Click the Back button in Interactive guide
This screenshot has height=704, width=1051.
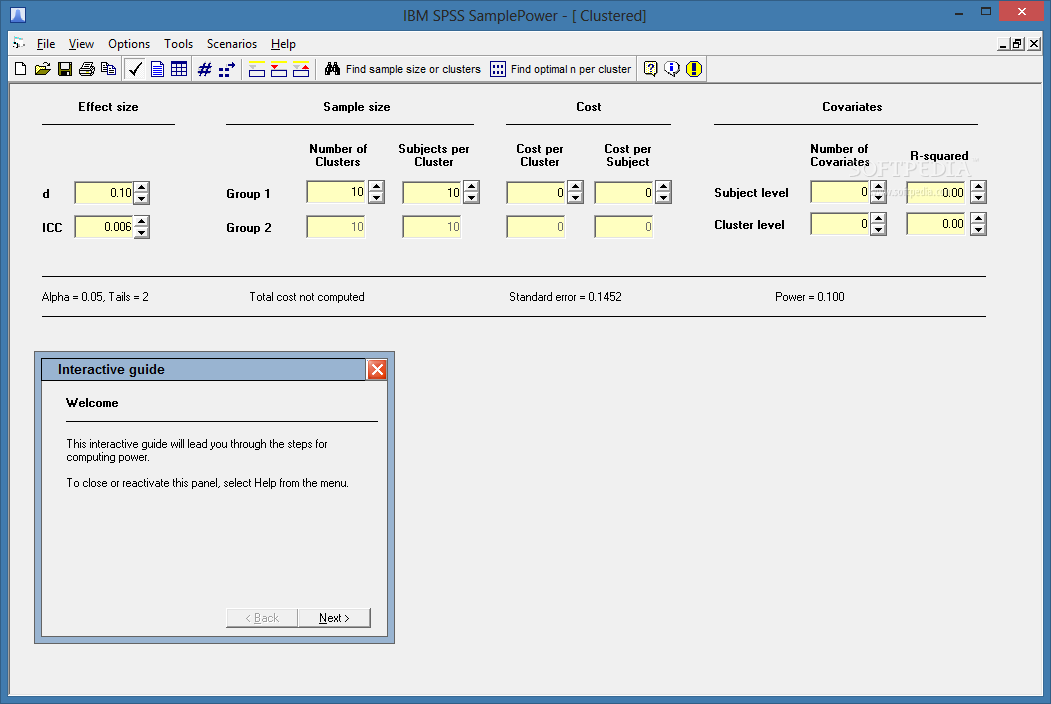pyautogui.click(x=261, y=618)
